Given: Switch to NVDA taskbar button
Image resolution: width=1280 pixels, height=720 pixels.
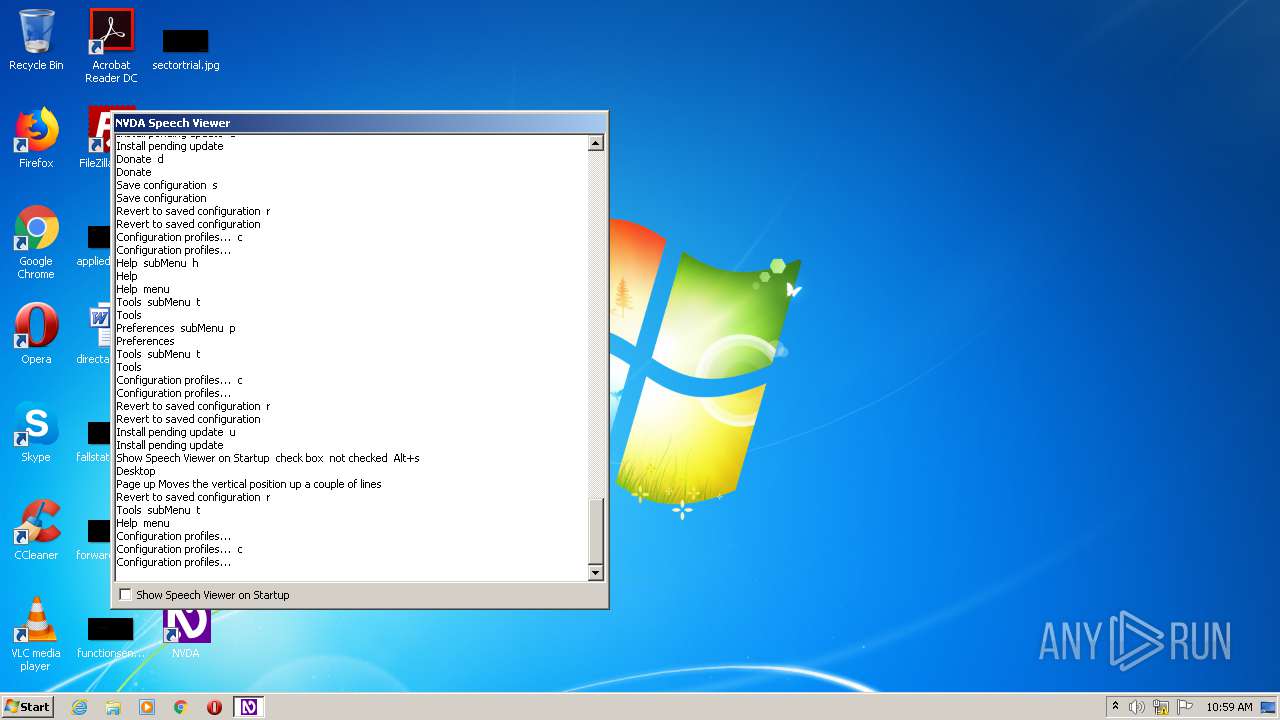Looking at the screenshot, I should (249, 707).
